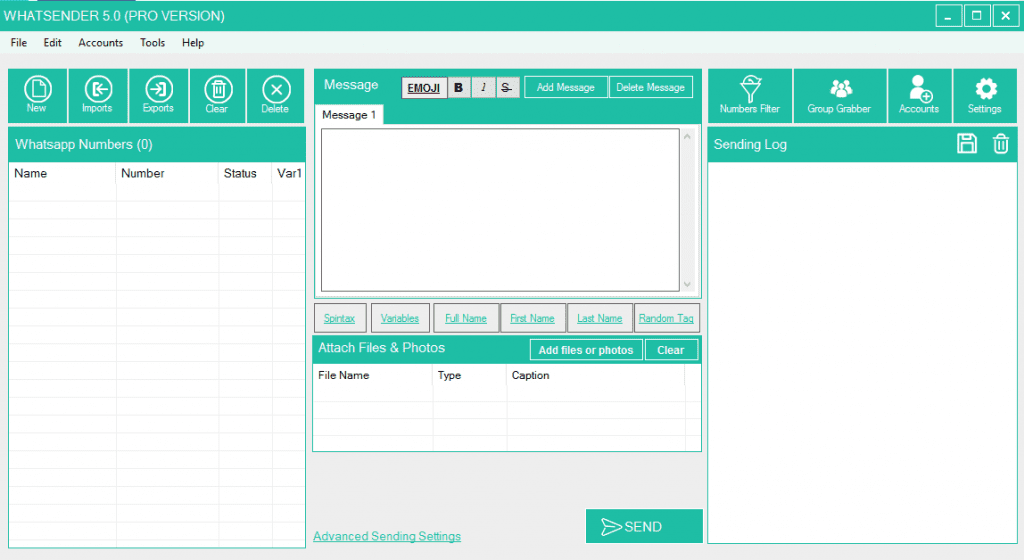Delete the sending log entries
Viewport: 1024px width, 560px height.
coord(1000,144)
